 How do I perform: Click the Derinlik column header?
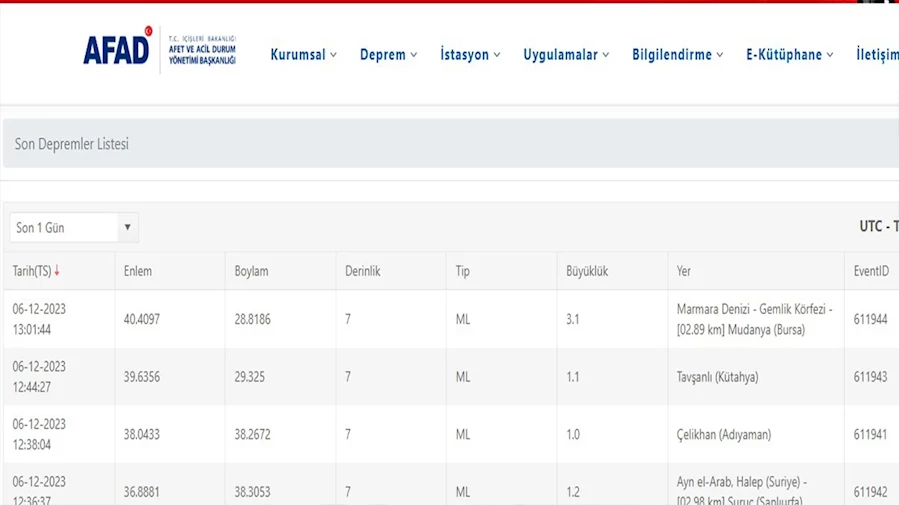[362, 271]
